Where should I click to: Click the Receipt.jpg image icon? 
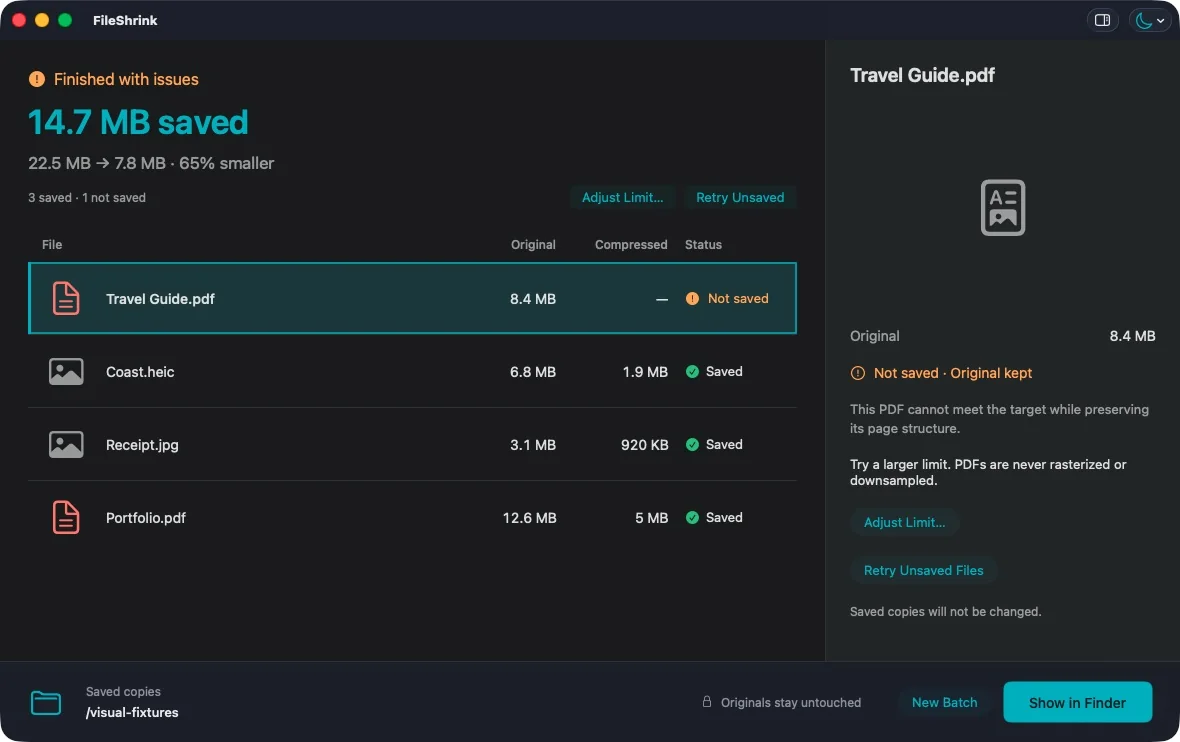pos(66,445)
